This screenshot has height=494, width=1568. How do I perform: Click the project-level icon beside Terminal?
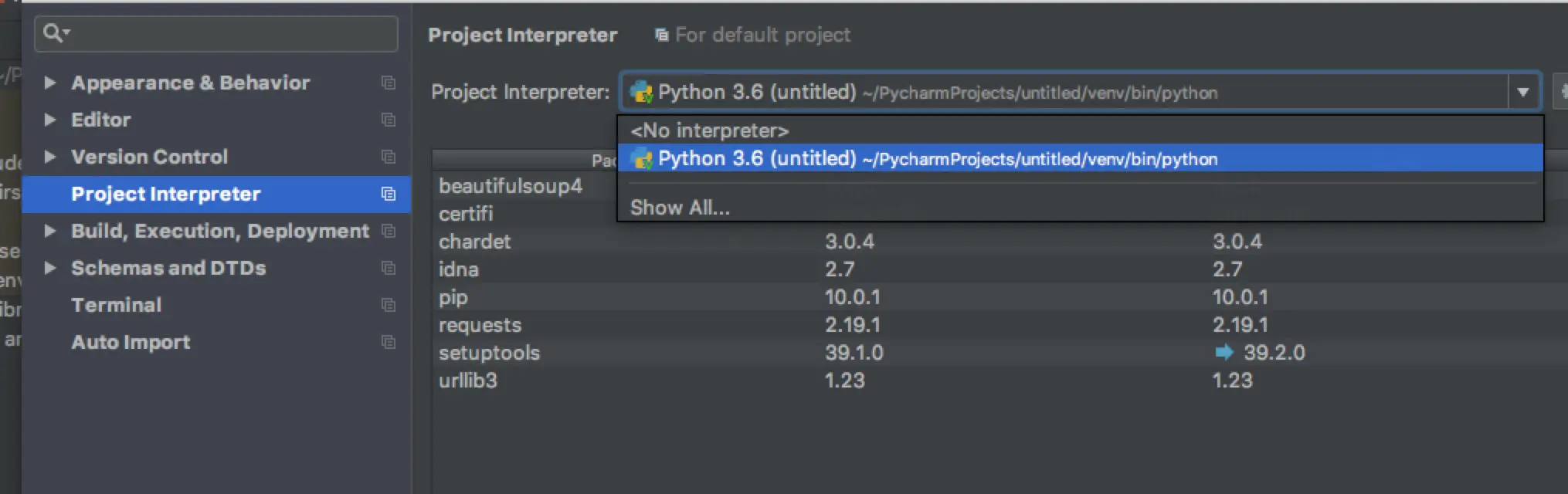pos(389,305)
